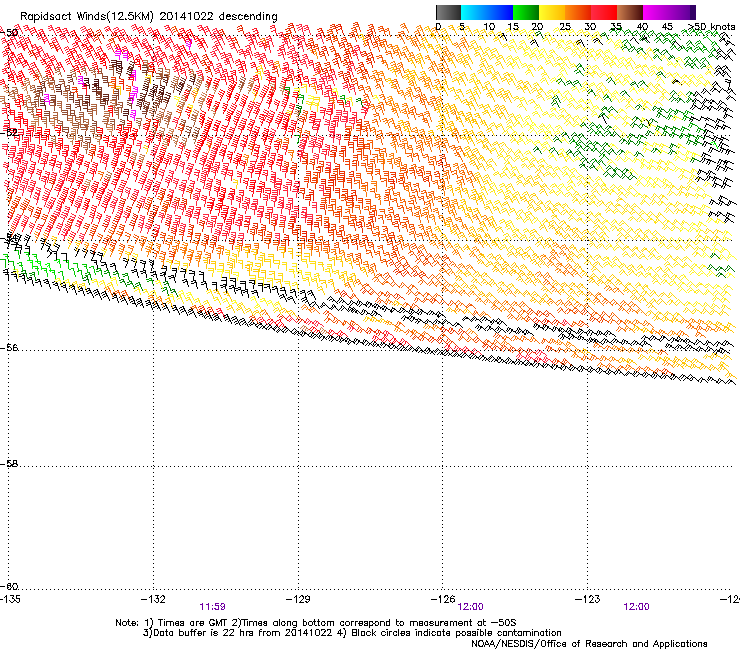
Task: Click the '>50 knots' legend label
Action: pyautogui.click(x=711, y=27)
